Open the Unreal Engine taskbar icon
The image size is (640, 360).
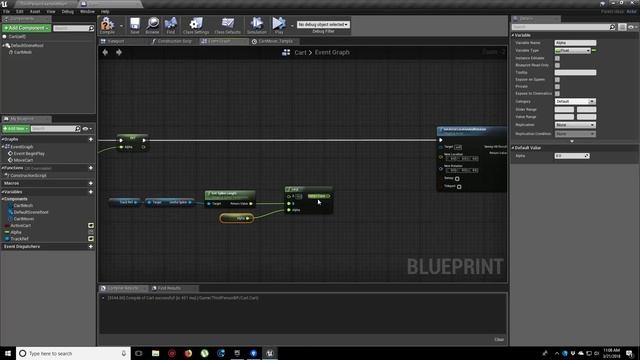click(270, 353)
